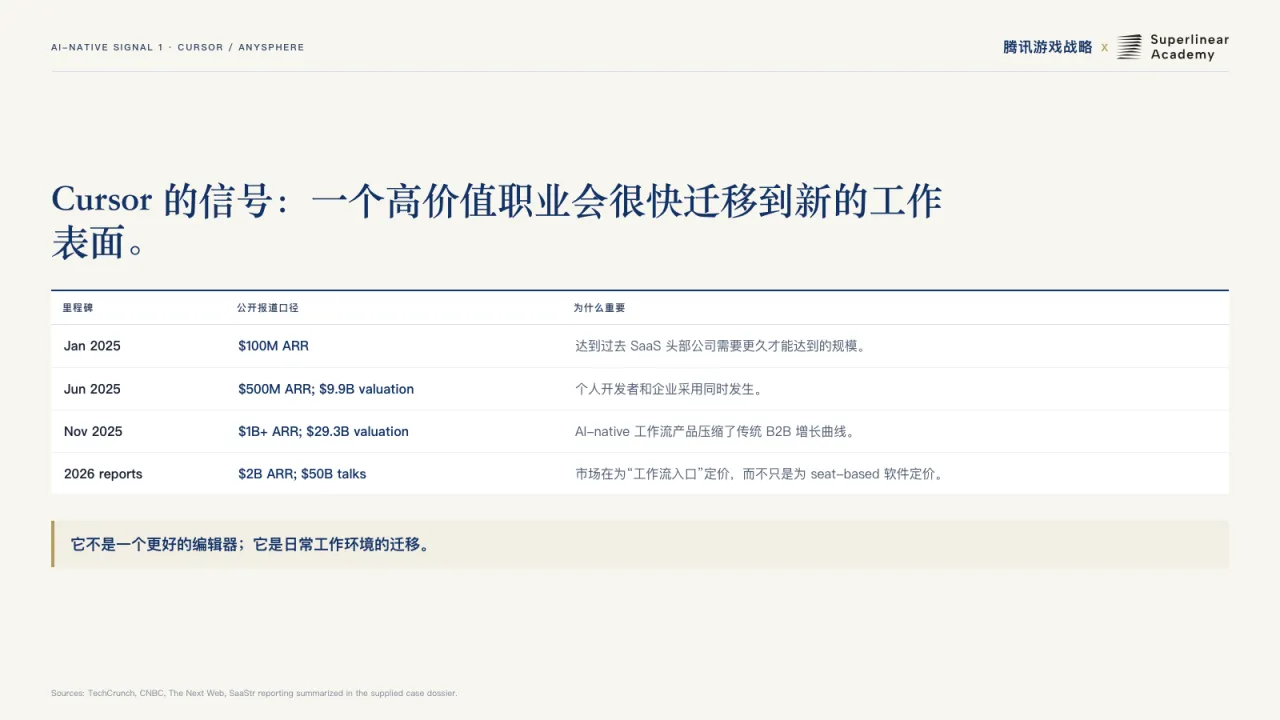This screenshot has height=720, width=1280.
Task: Select the Jan 2025 milestone cell
Action: pos(92,346)
